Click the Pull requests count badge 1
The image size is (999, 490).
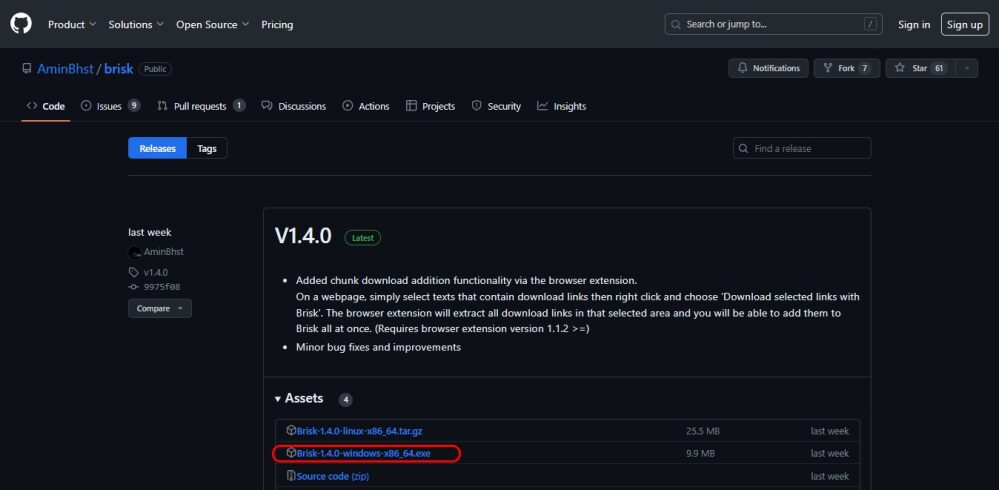(239, 106)
